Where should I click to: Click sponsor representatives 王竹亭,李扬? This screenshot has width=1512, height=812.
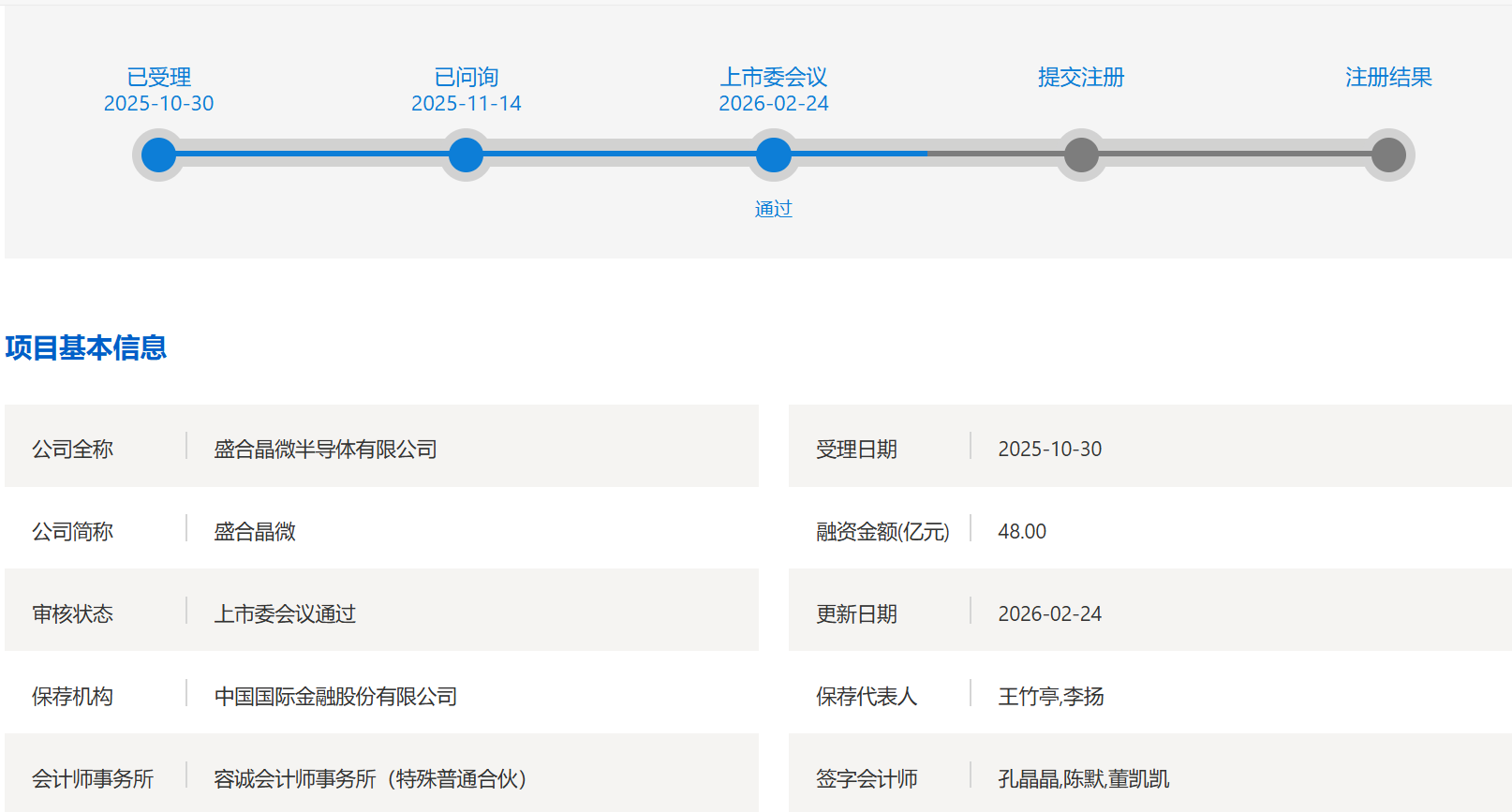coord(1050,697)
